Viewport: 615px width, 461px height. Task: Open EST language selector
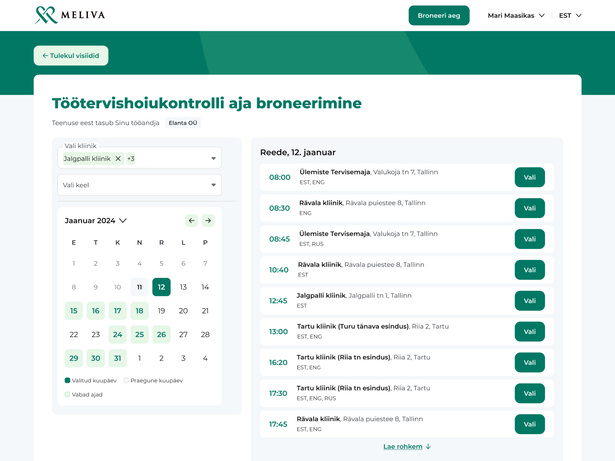click(x=570, y=16)
